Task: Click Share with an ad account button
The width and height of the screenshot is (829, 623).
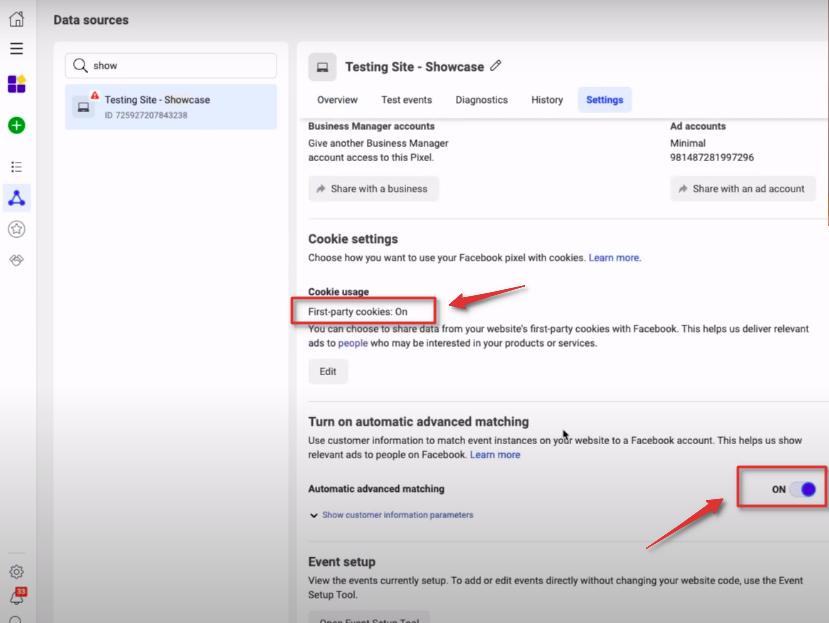Action: pyautogui.click(x=743, y=189)
